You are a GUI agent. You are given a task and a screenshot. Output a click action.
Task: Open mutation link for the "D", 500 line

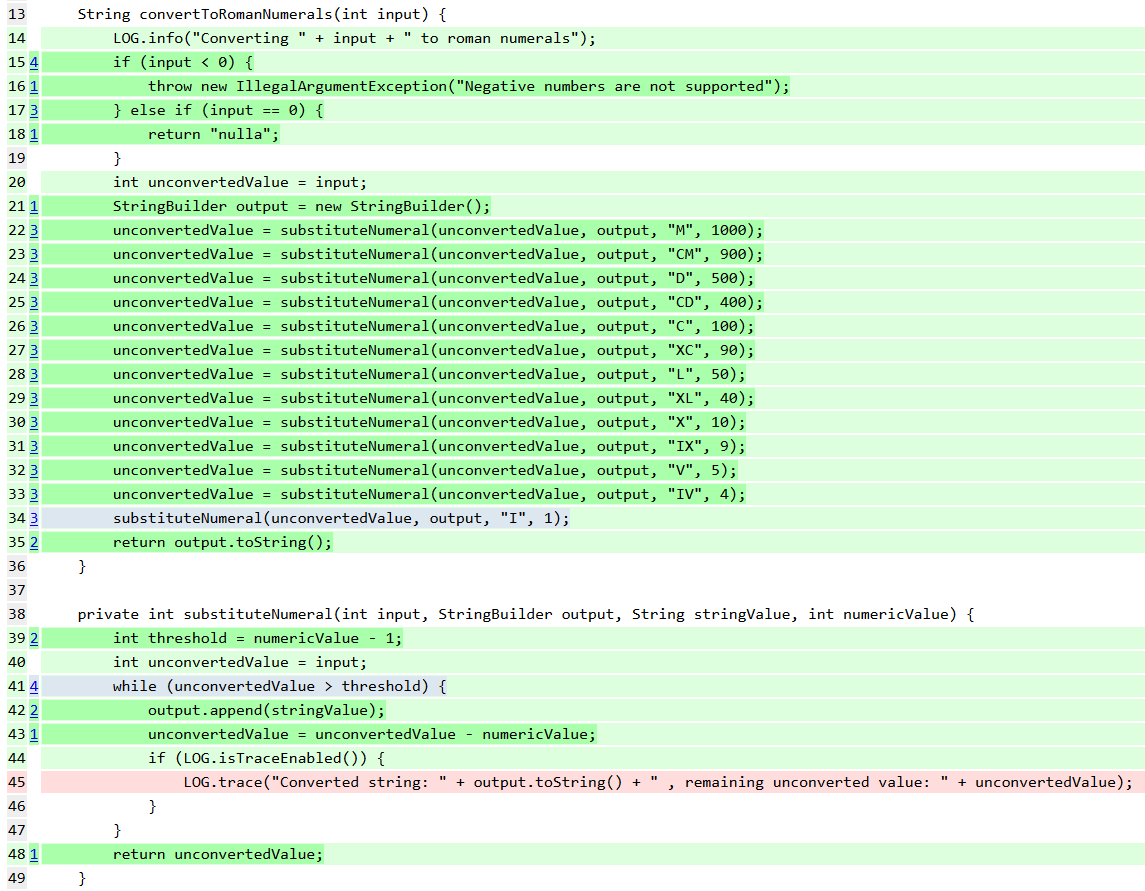pos(34,278)
